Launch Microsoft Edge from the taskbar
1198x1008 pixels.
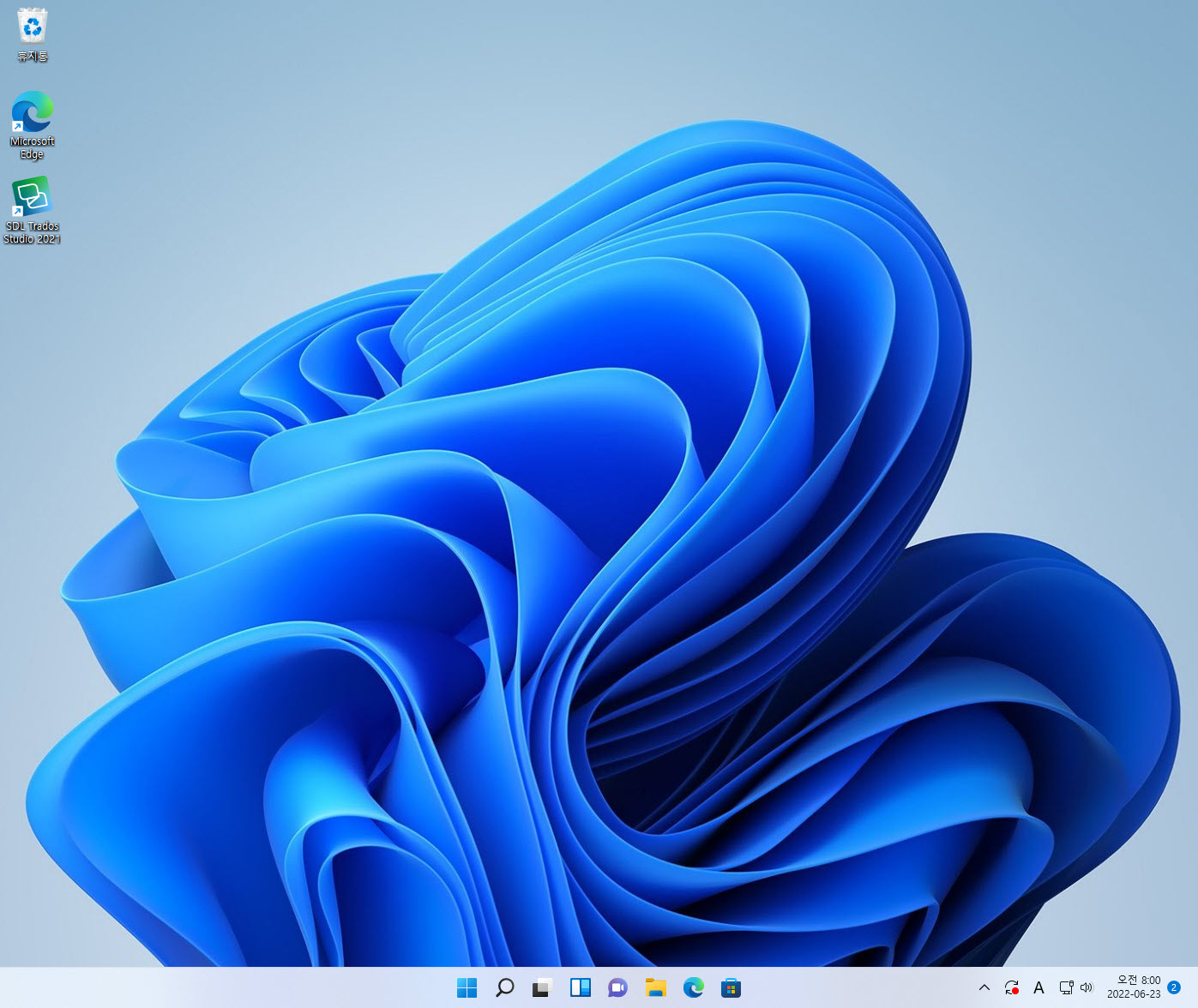point(694,987)
